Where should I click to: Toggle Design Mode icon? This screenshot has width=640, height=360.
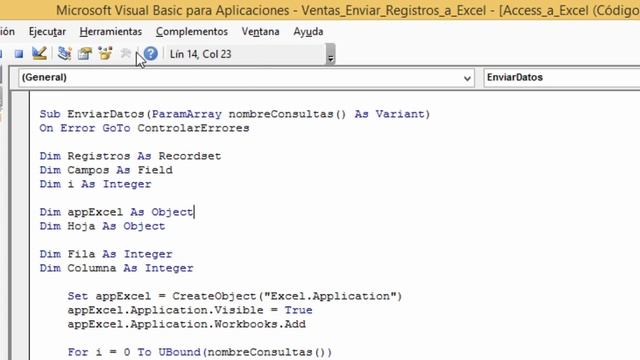click(x=39, y=53)
